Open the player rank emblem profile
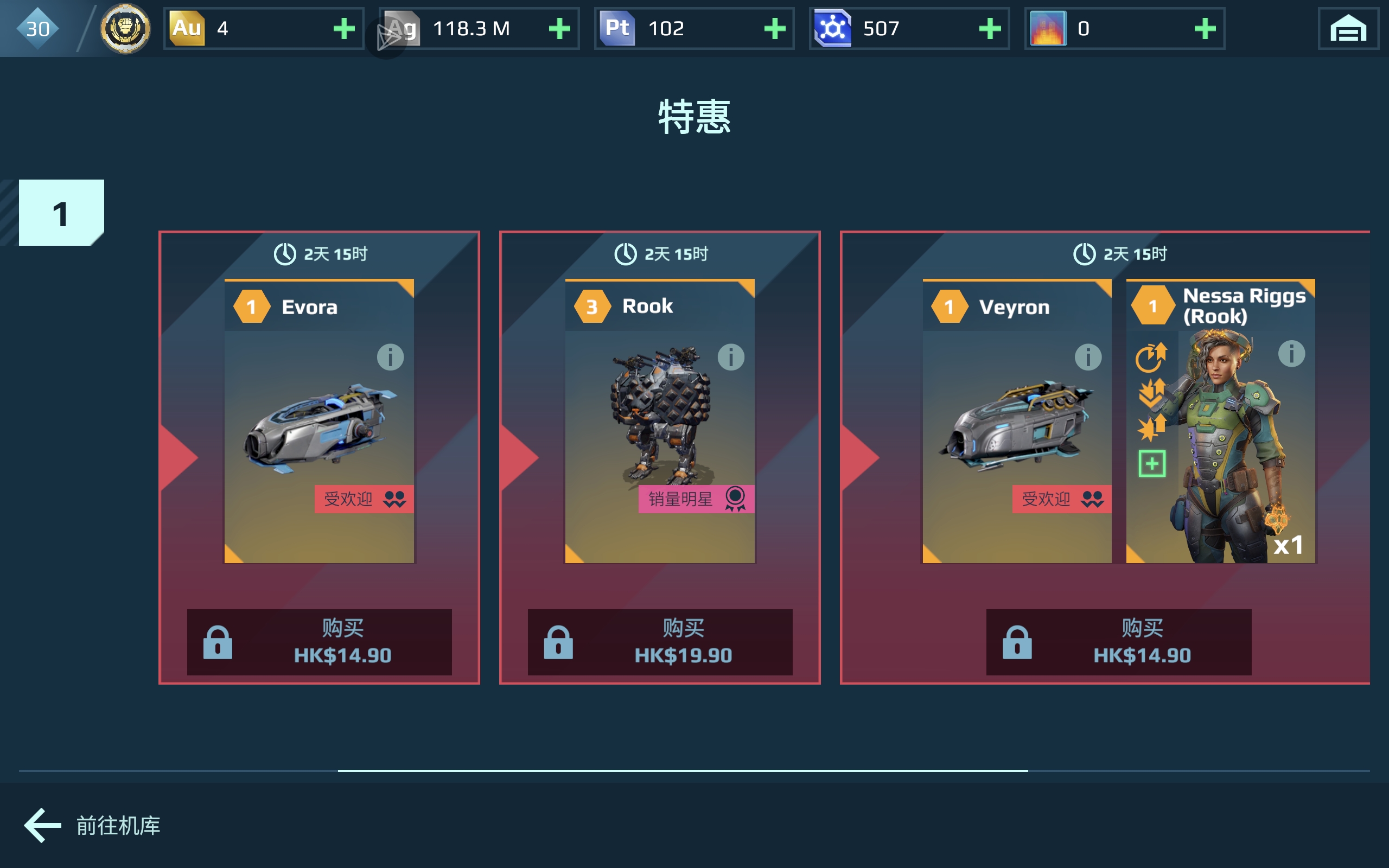Screen dimensions: 1389x868 (125, 29)
